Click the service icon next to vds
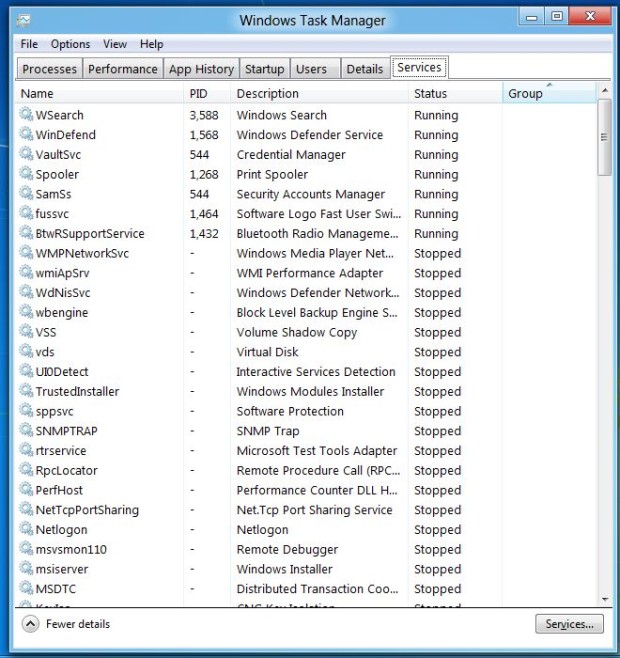Screen dimensions: 620x658 pos(26,351)
